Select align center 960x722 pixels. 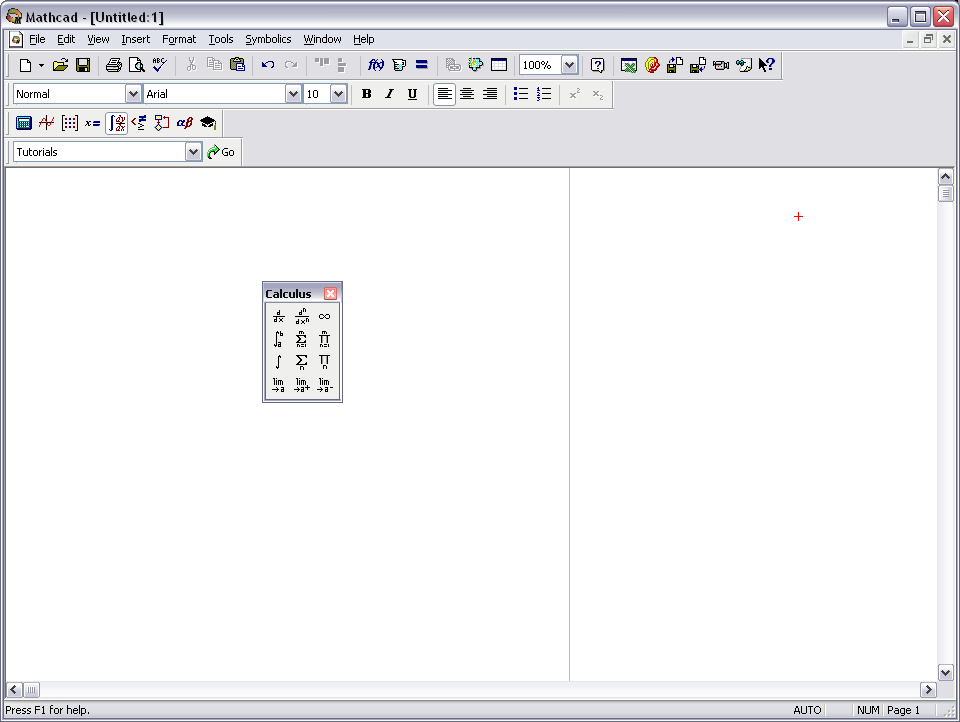pyautogui.click(x=467, y=94)
